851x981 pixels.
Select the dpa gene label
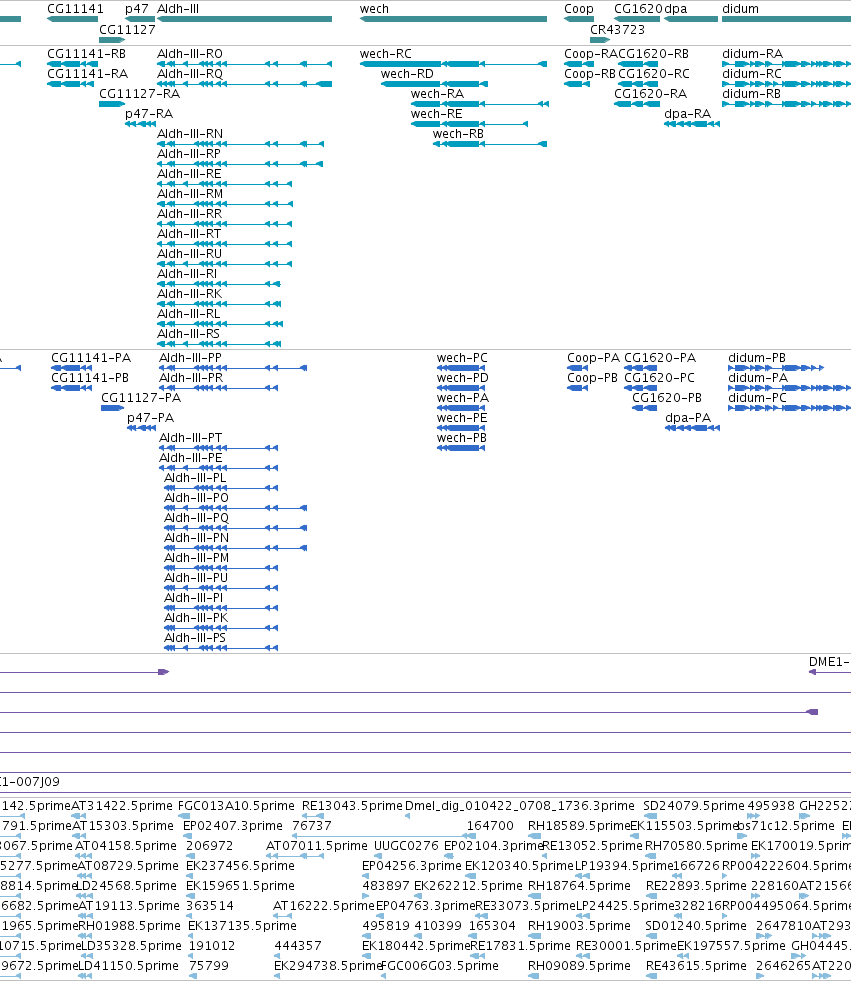click(676, 9)
